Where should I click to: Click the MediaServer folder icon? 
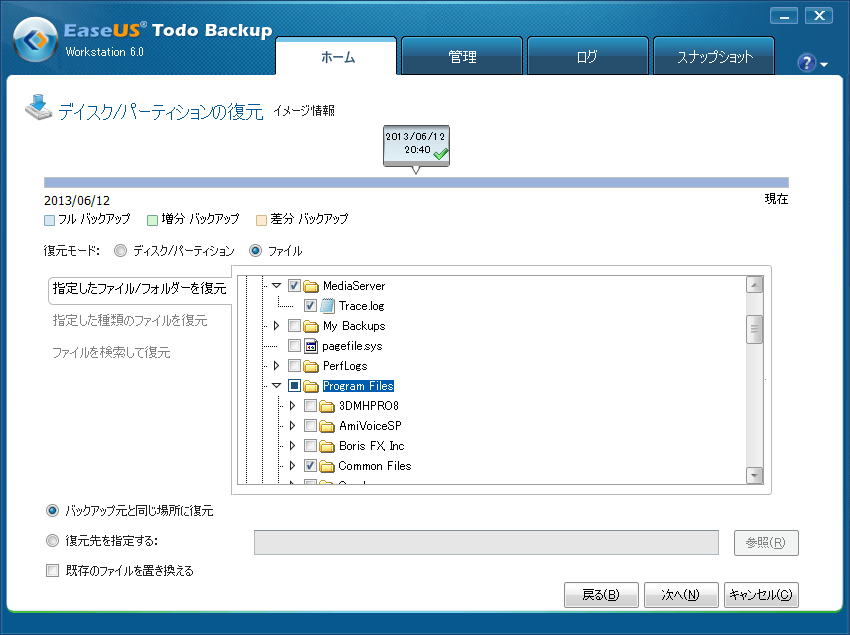[x=311, y=286]
